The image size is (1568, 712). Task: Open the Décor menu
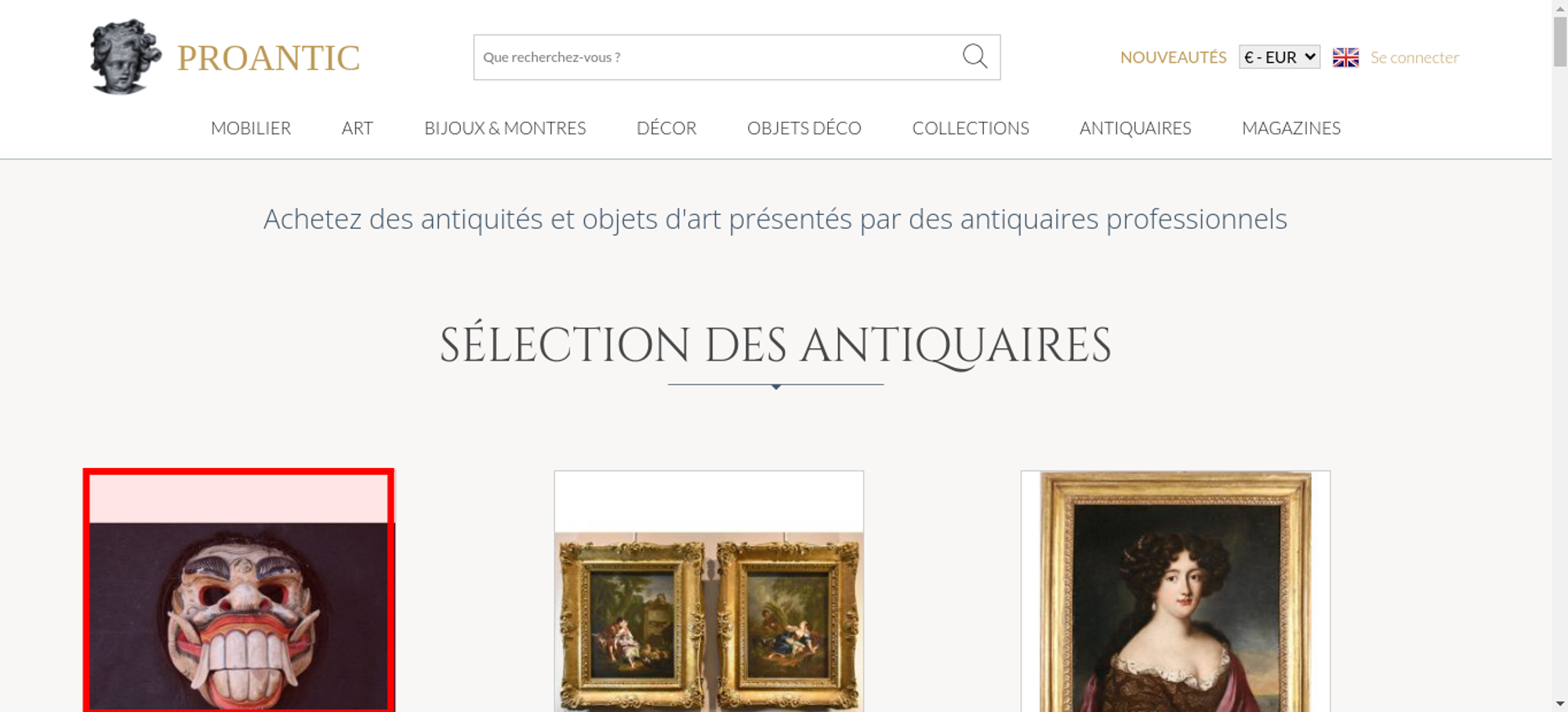[x=666, y=128]
